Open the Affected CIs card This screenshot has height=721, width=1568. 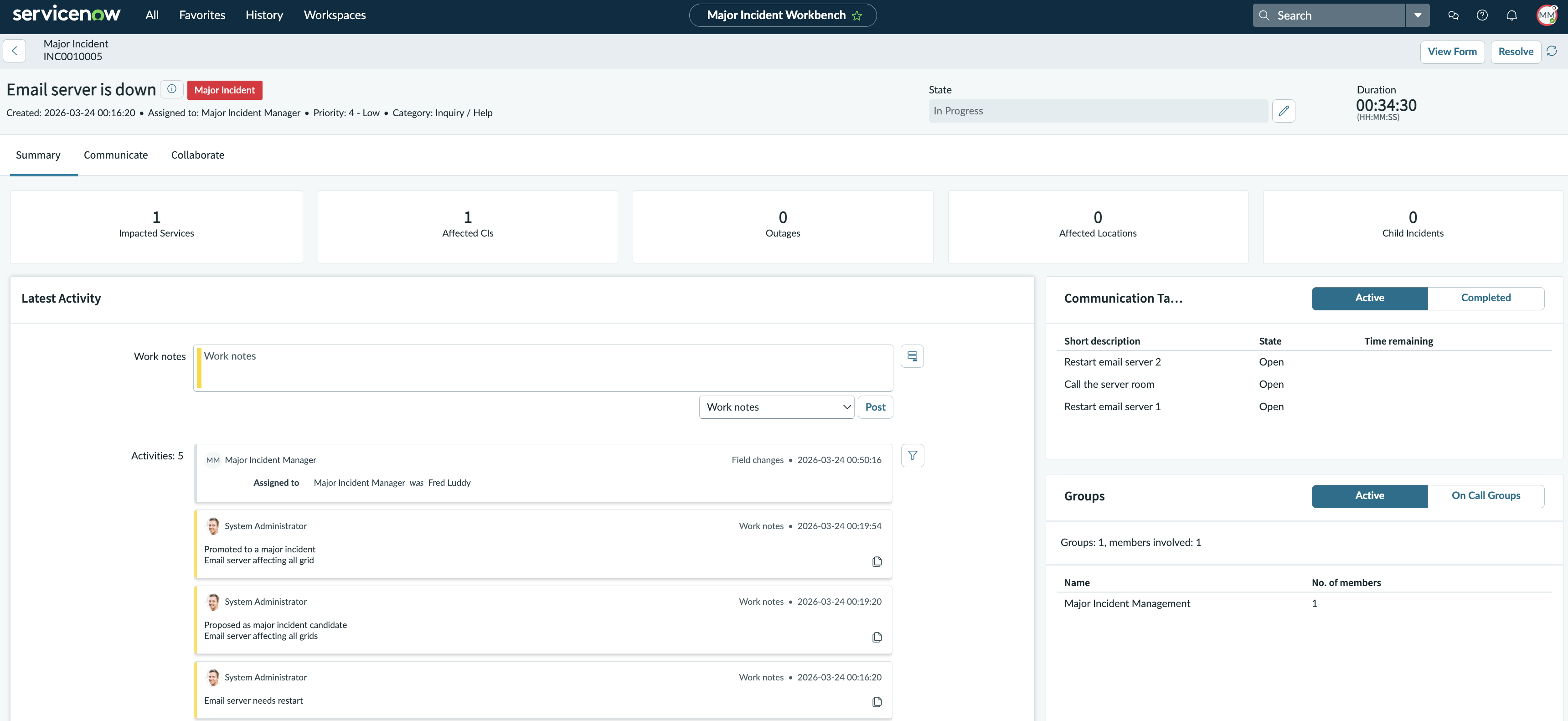pyautogui.click(x=468, y=227)
